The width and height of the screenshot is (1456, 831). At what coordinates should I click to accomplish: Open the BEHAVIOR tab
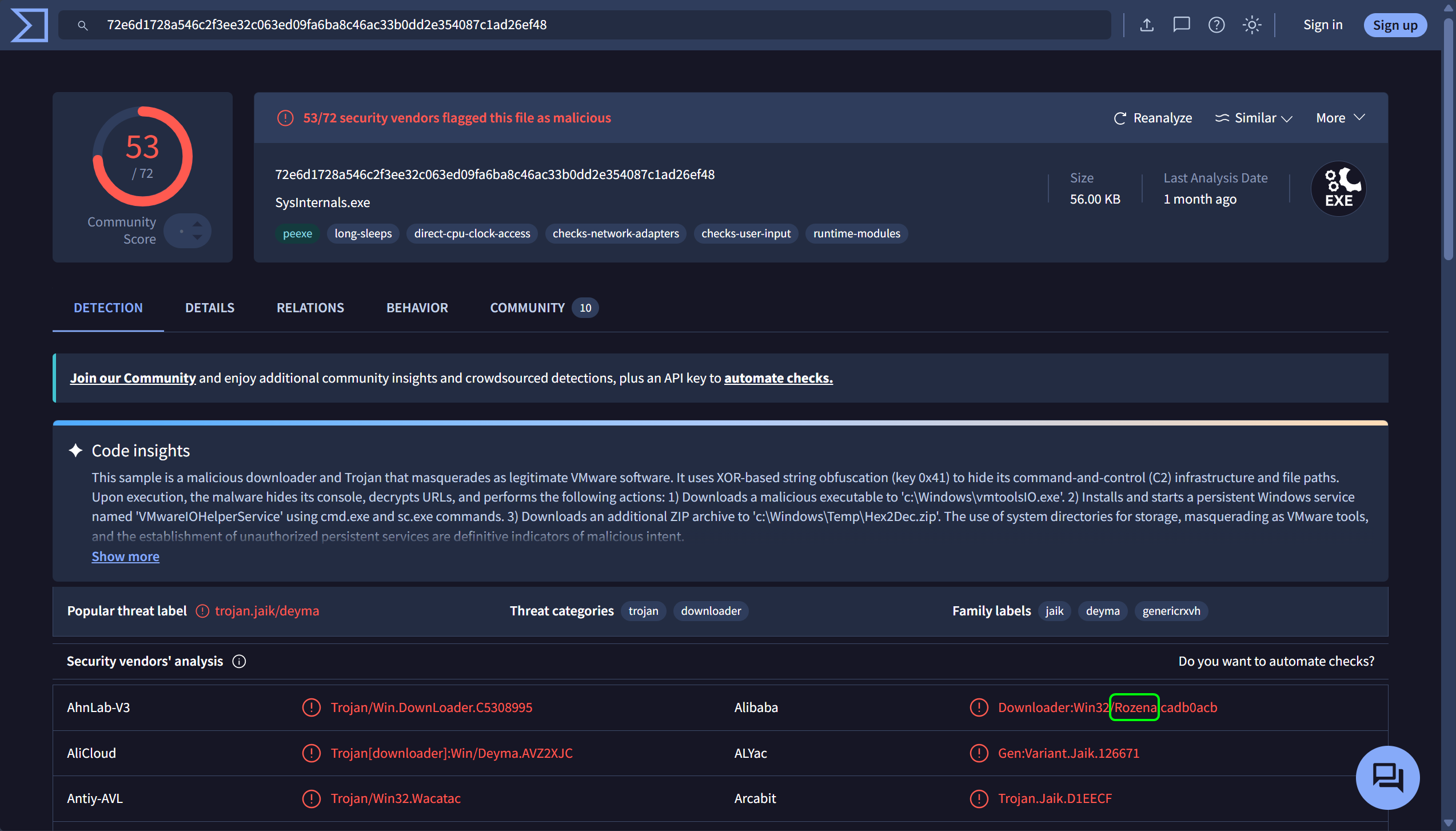[x=417, y=308]
